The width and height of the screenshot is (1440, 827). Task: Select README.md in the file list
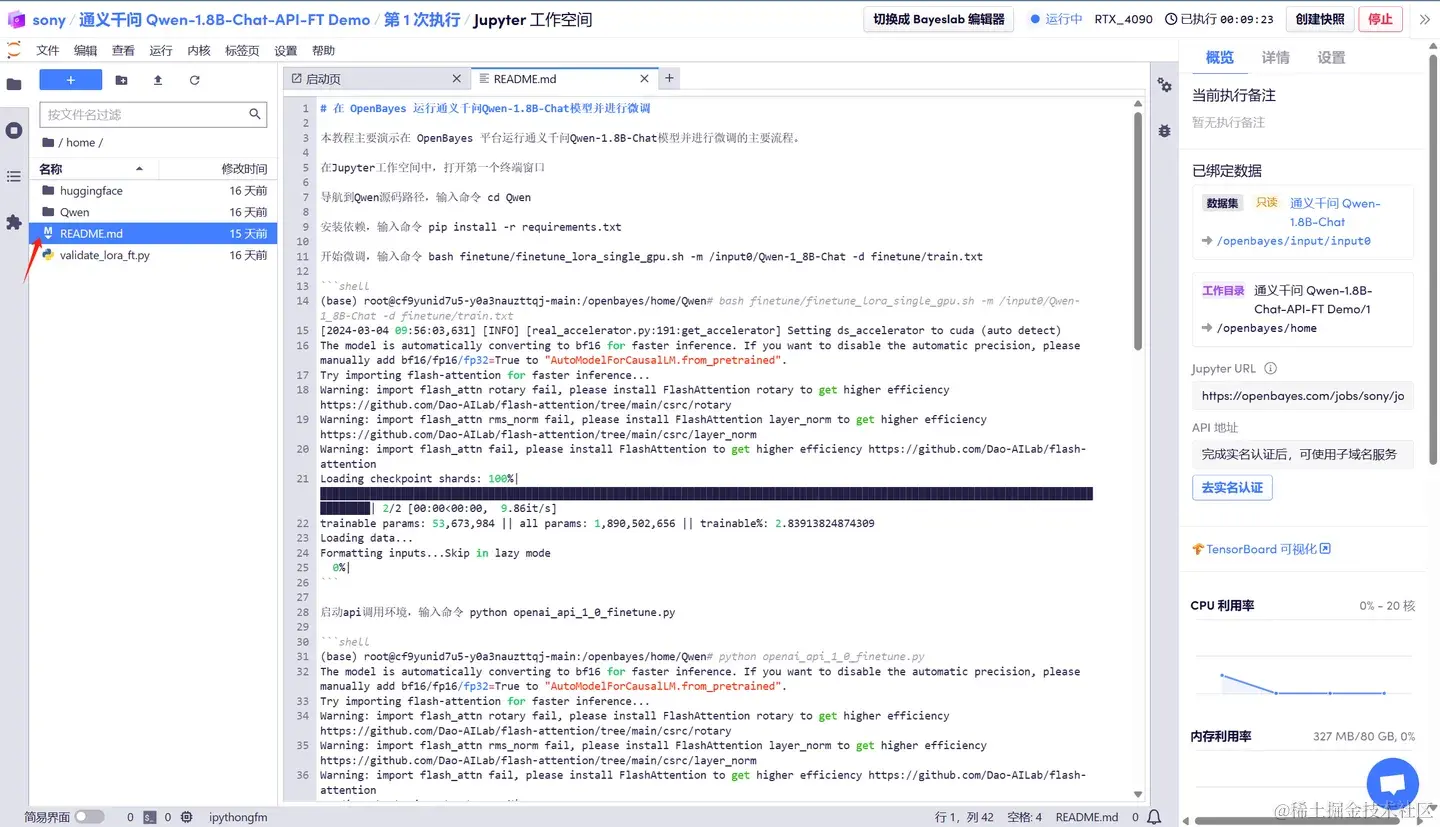tap(153, 233)
